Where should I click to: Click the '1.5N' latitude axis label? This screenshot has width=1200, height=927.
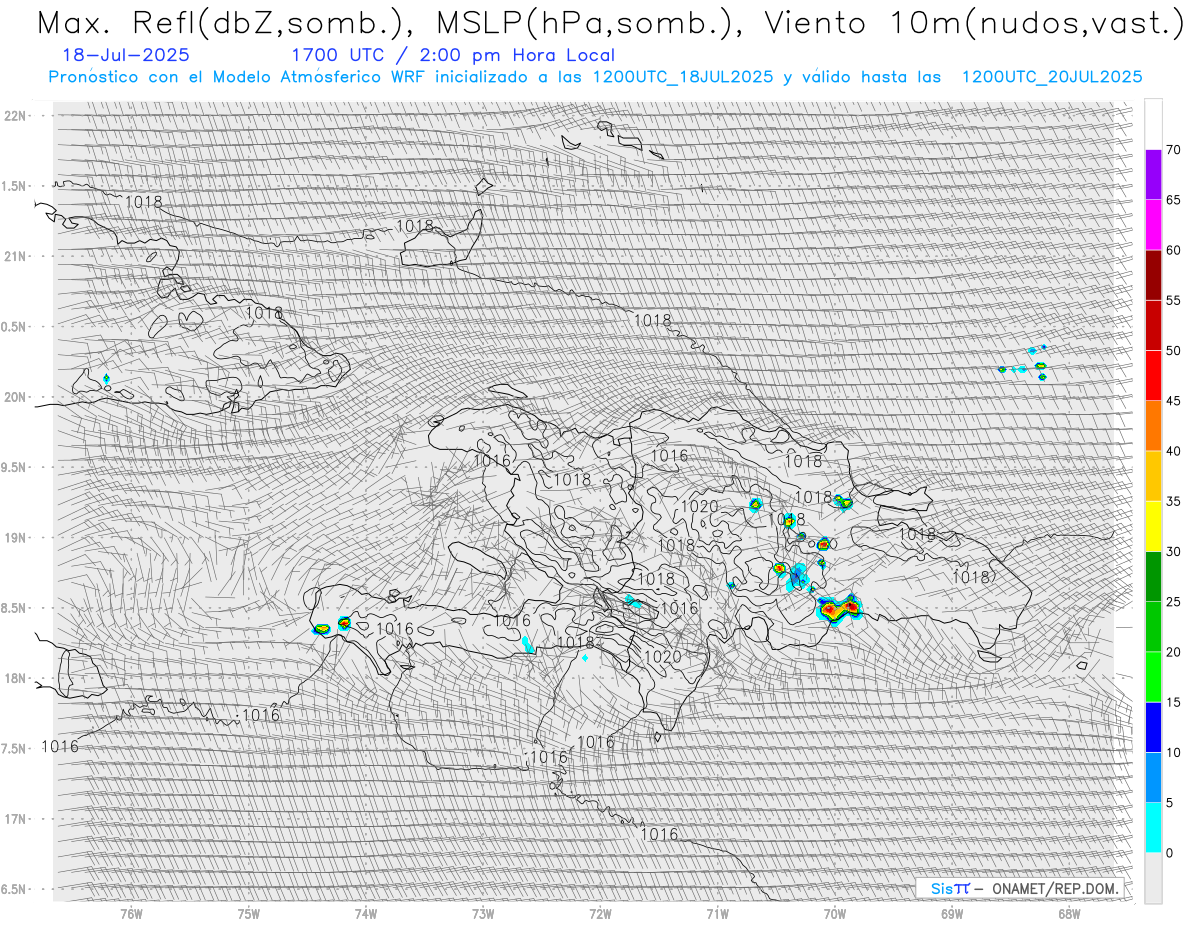[x=13, y=186]
